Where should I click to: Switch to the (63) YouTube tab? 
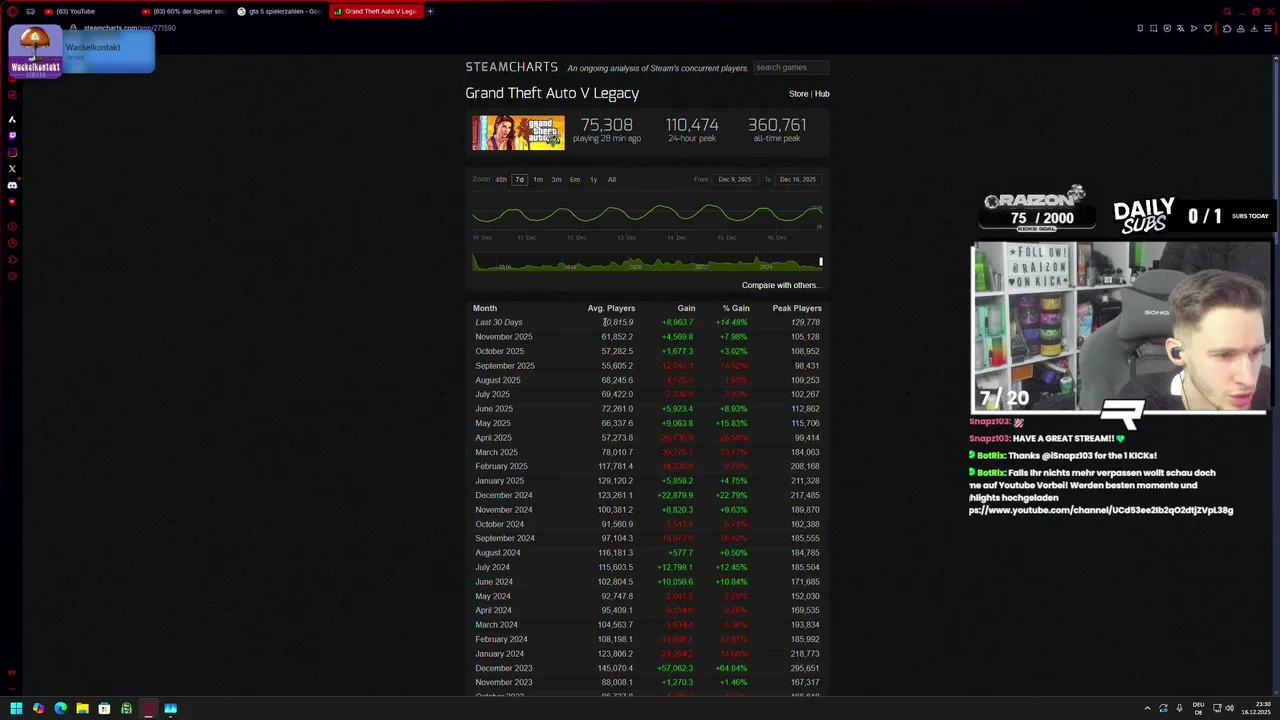tap(84, 11)
